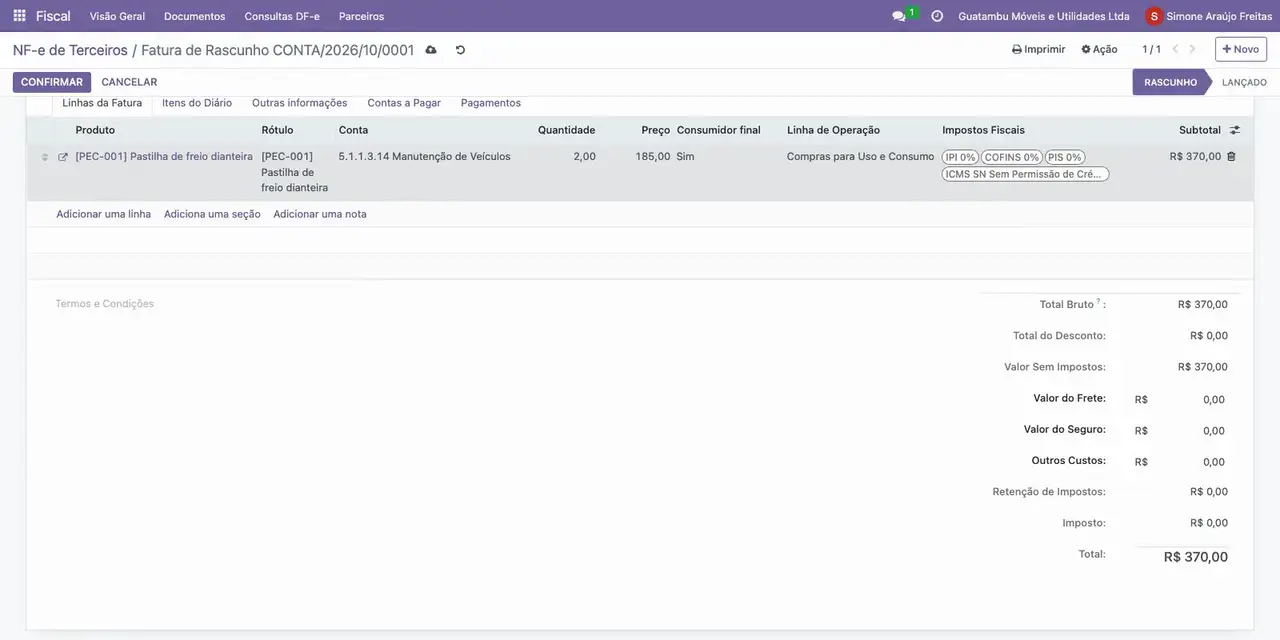Open the external link for PEC-001 line

[x=63, y=157]
